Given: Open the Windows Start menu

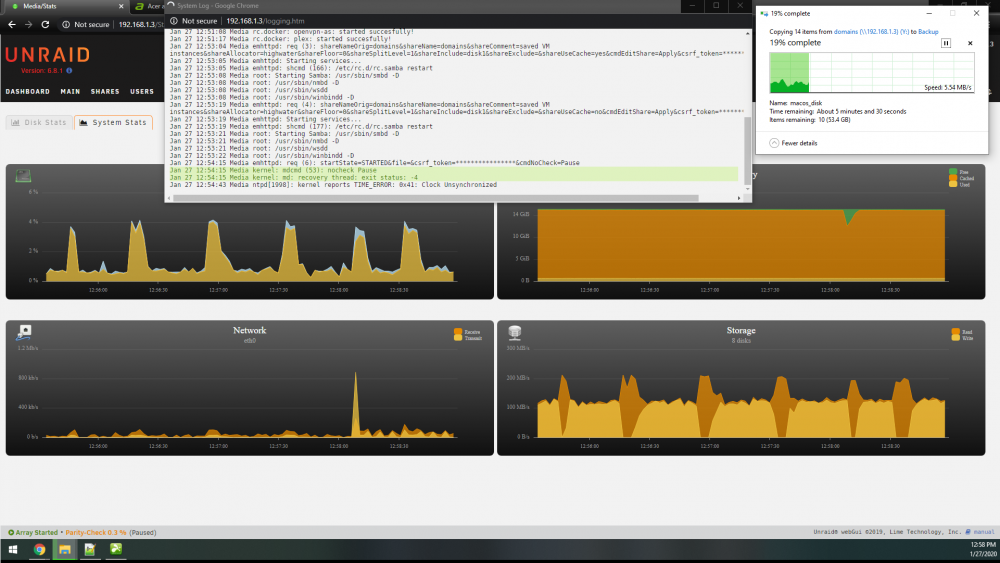Looking at the screenshot, I should [13, 549].
